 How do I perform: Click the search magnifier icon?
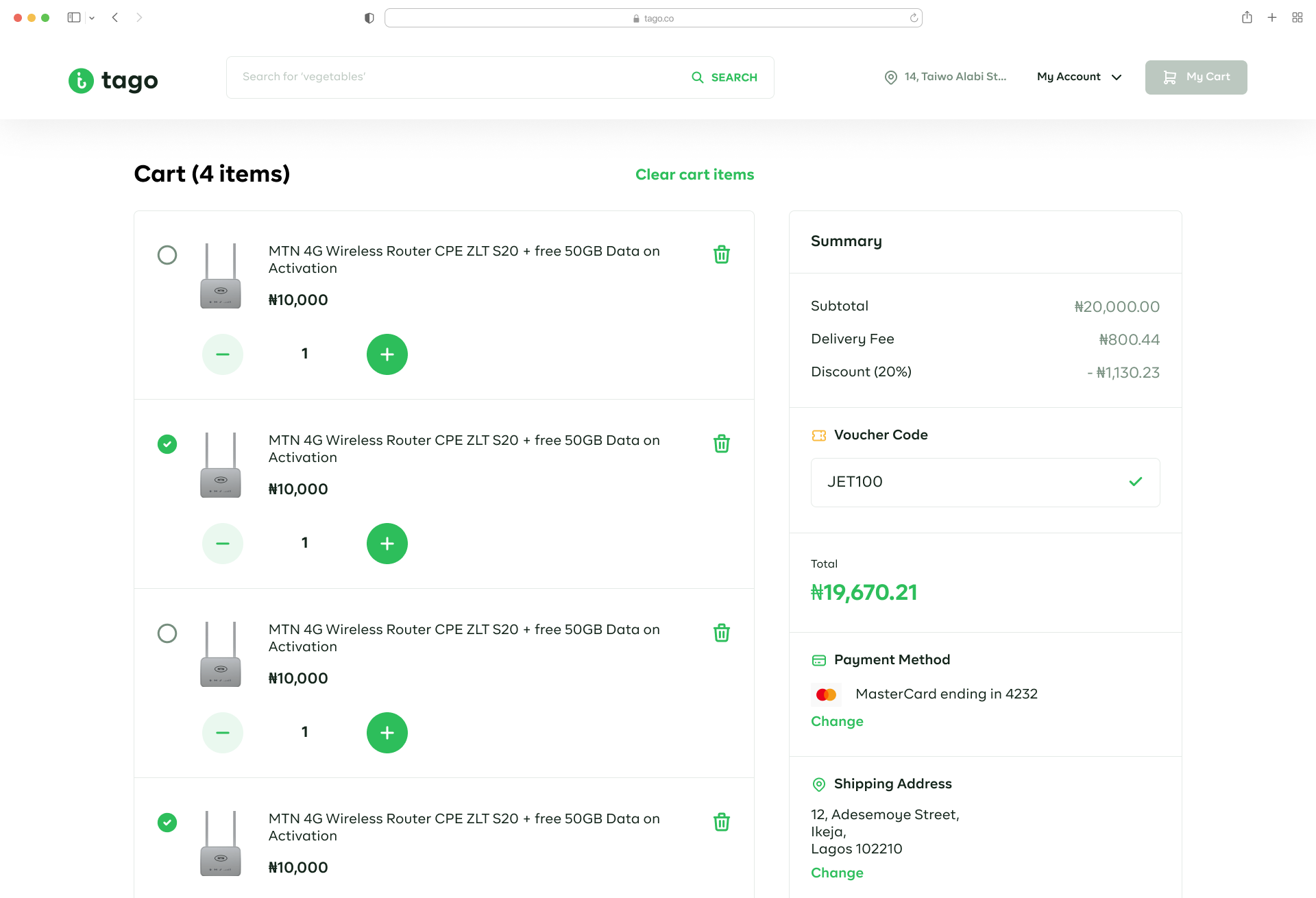pos(698,77)
